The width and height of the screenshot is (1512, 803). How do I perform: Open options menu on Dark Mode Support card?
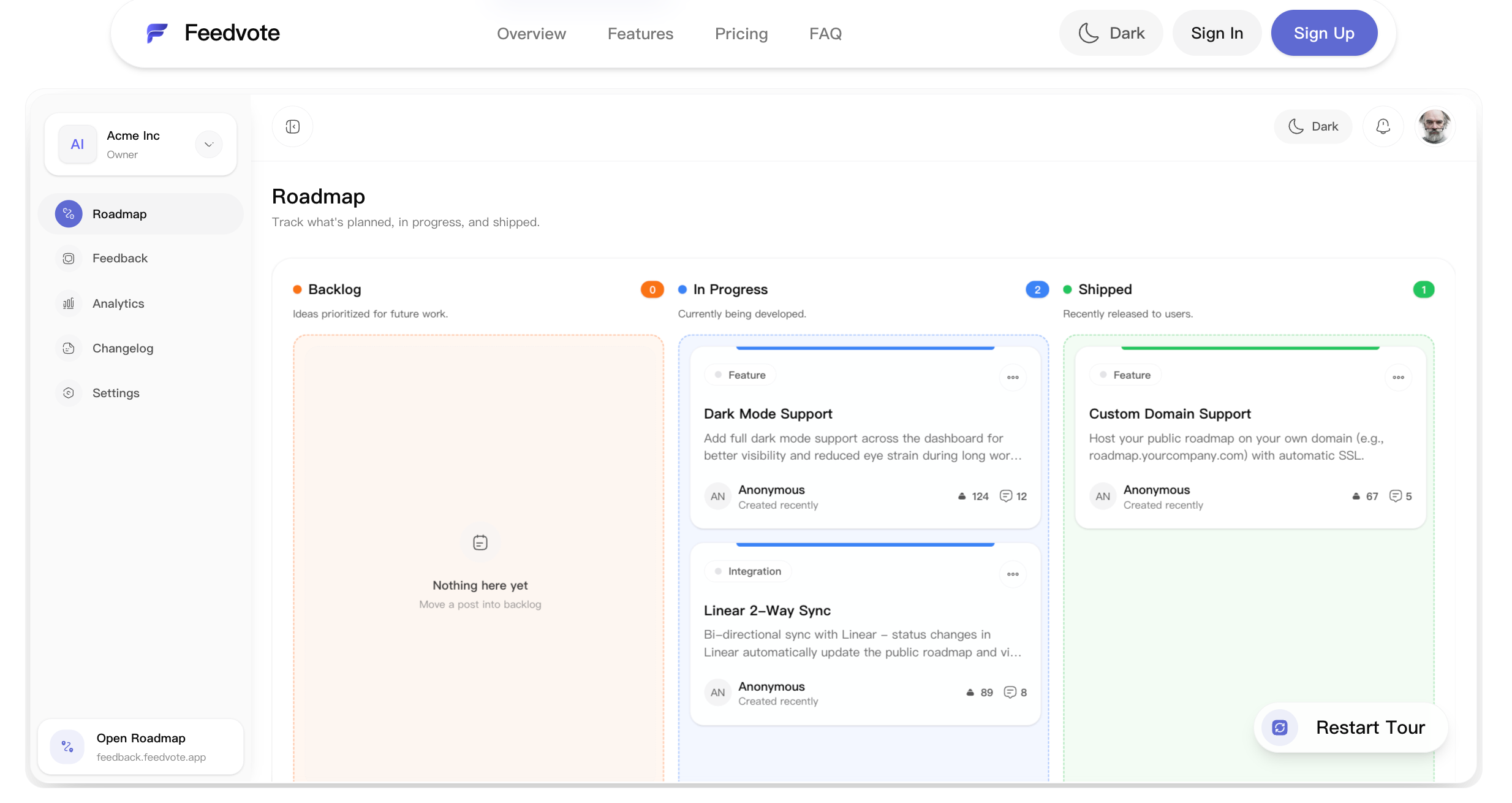(x=1013, y=378)
